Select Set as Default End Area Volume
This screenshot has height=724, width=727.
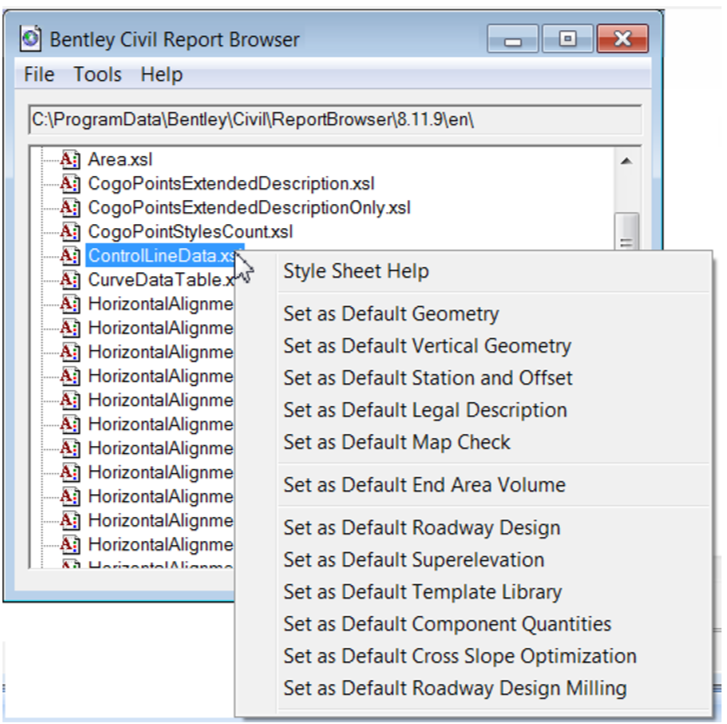424,485
